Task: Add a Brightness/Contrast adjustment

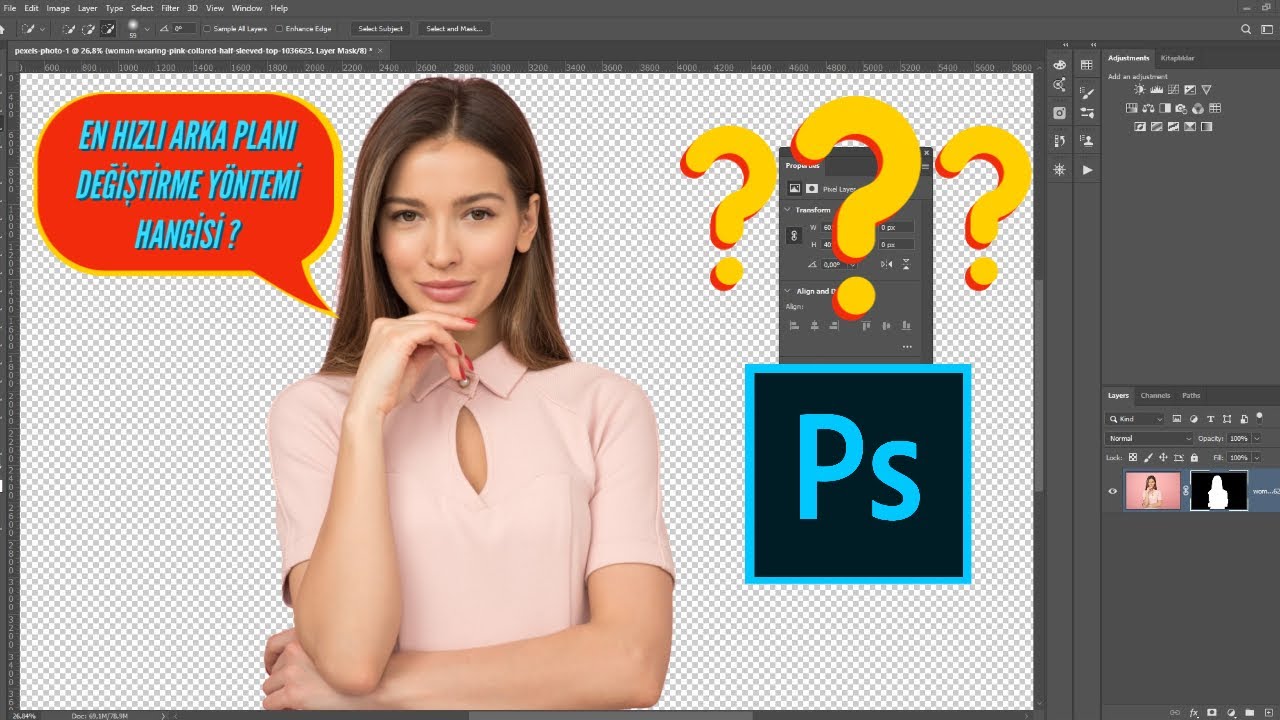Action: click(x=1140, y=90)
